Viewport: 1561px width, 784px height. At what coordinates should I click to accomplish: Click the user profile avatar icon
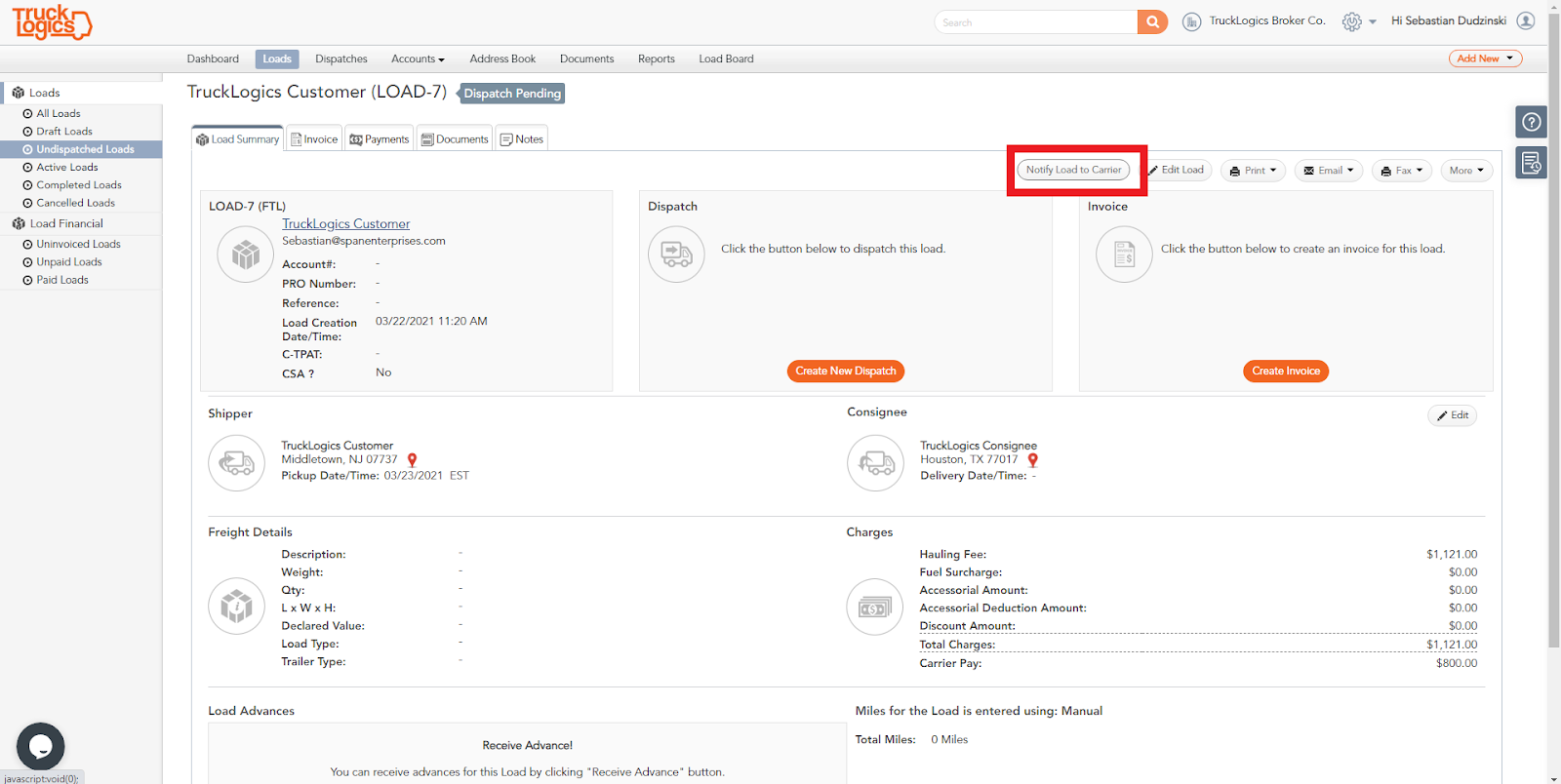click(x=1526, y=20)
